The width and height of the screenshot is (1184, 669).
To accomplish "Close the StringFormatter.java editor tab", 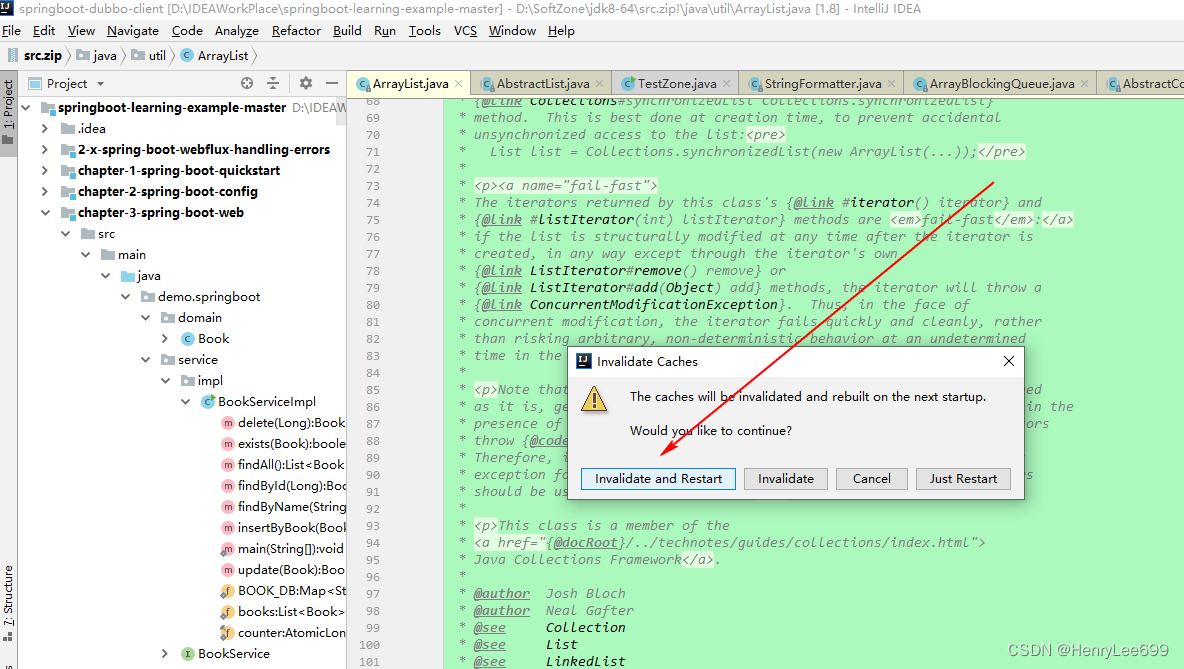I will [892, 84].
